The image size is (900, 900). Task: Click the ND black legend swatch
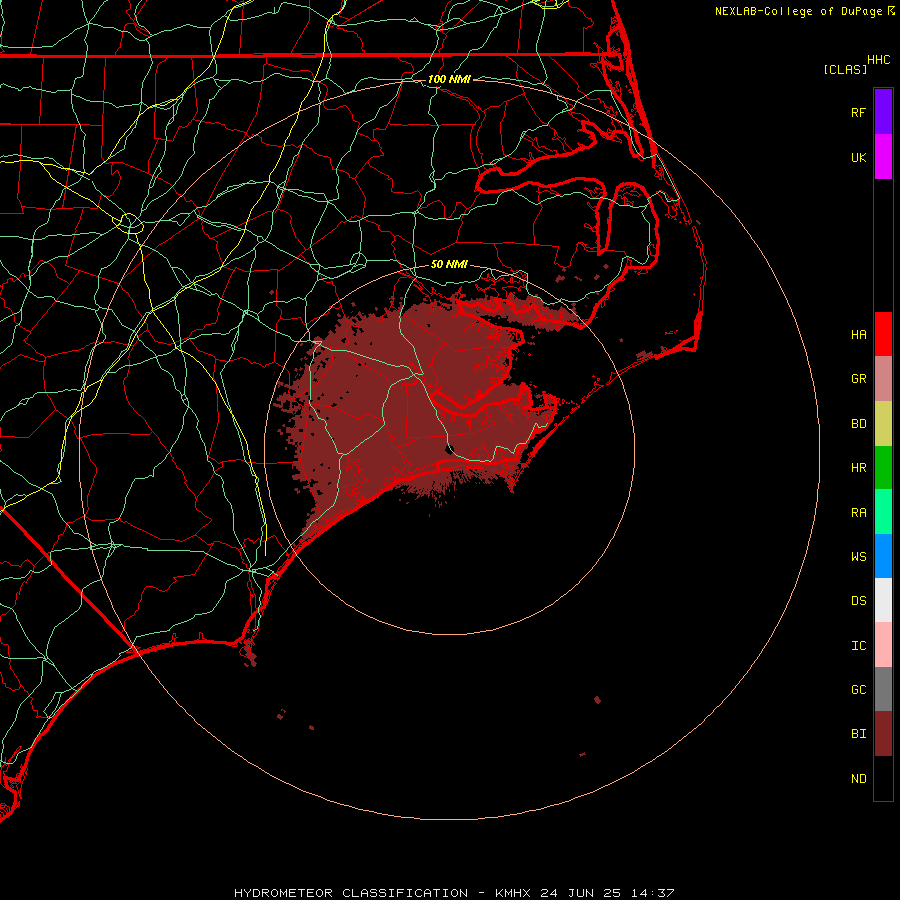[x=883, y=778]
